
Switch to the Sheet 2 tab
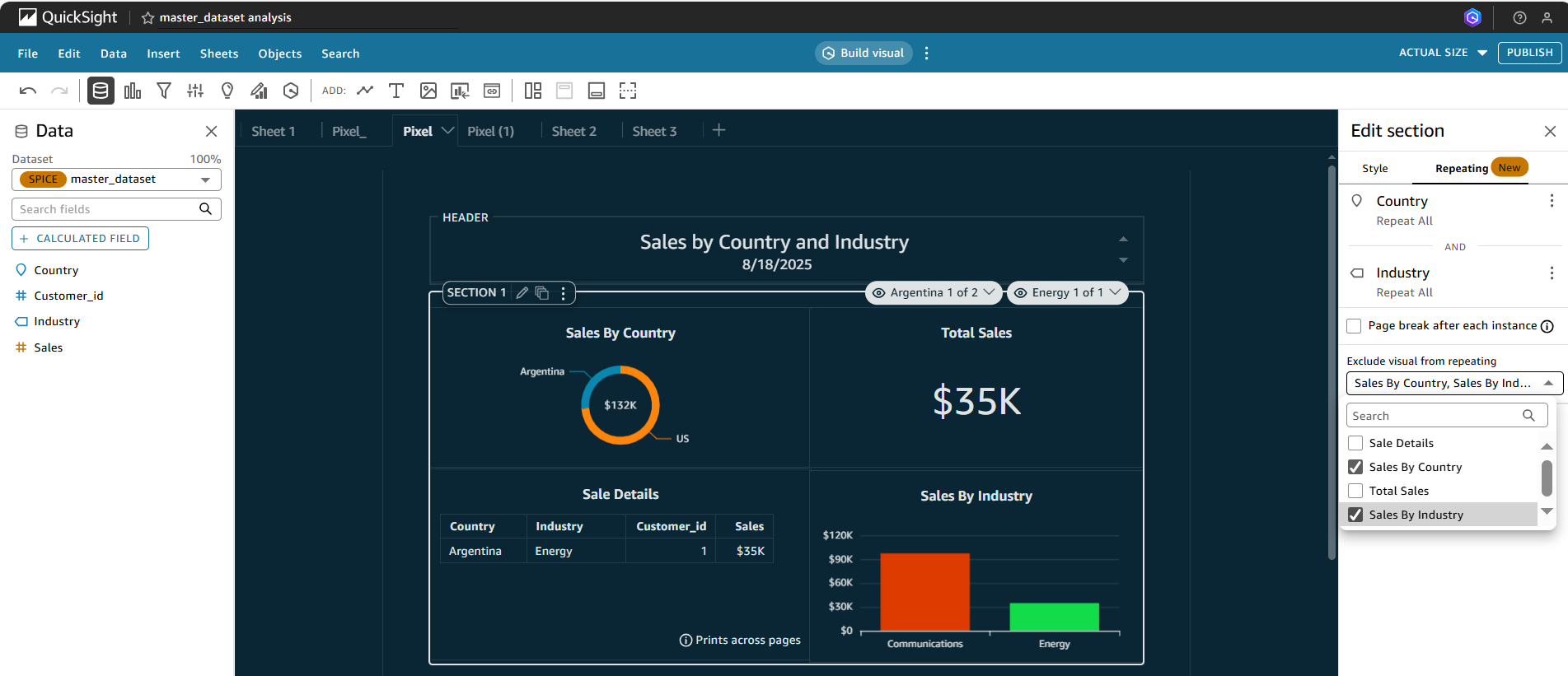tap(573, 131)
